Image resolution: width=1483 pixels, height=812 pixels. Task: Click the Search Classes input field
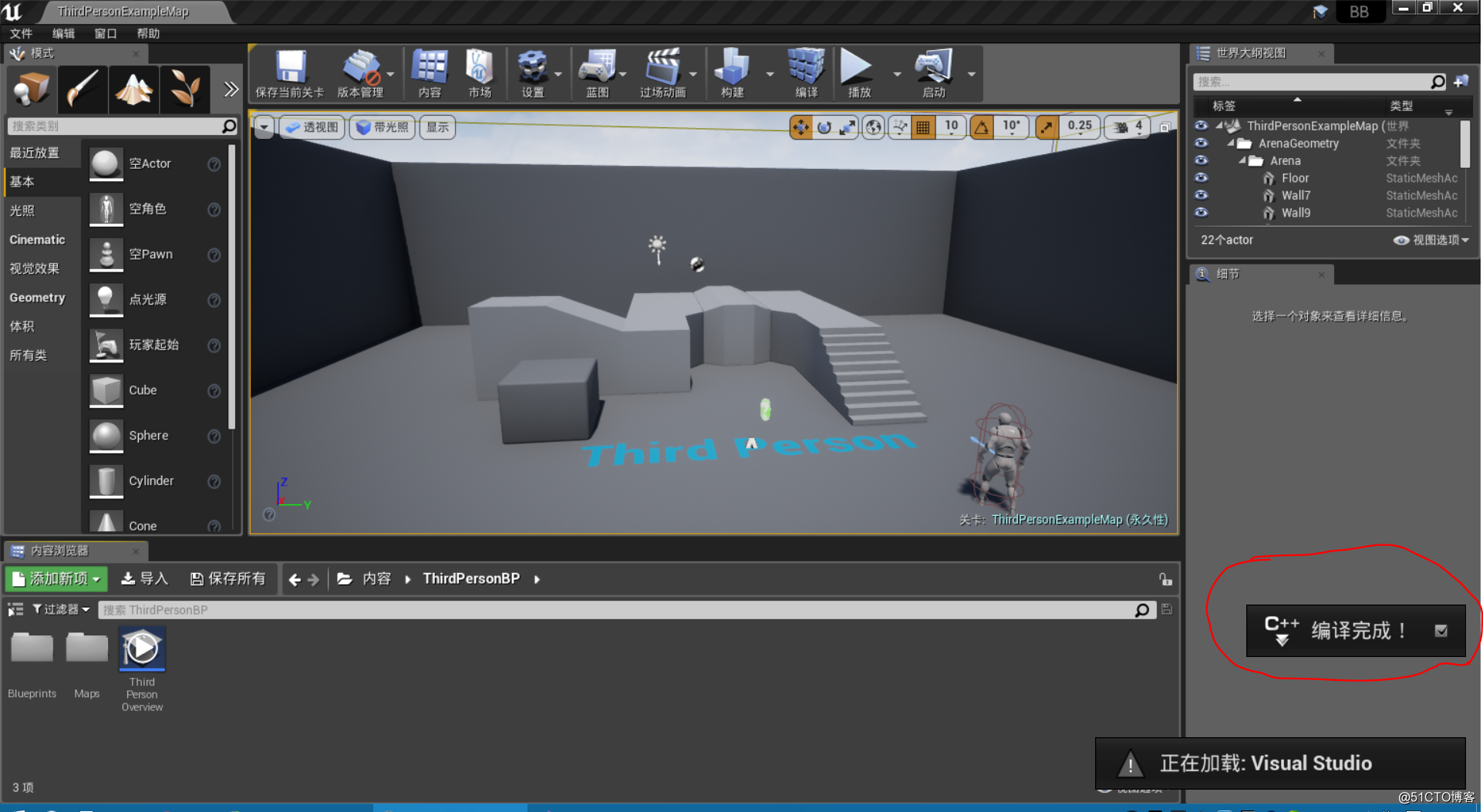click(x=122, y=126)
